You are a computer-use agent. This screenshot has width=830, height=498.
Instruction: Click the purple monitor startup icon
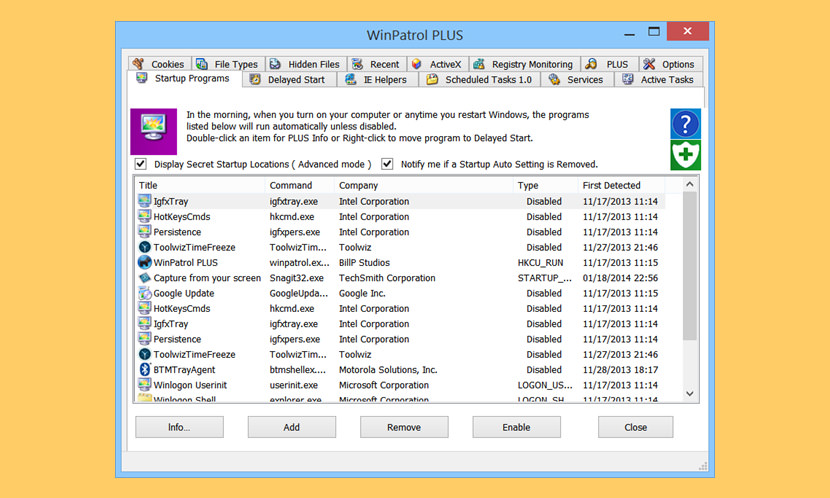tap(153, 131)
